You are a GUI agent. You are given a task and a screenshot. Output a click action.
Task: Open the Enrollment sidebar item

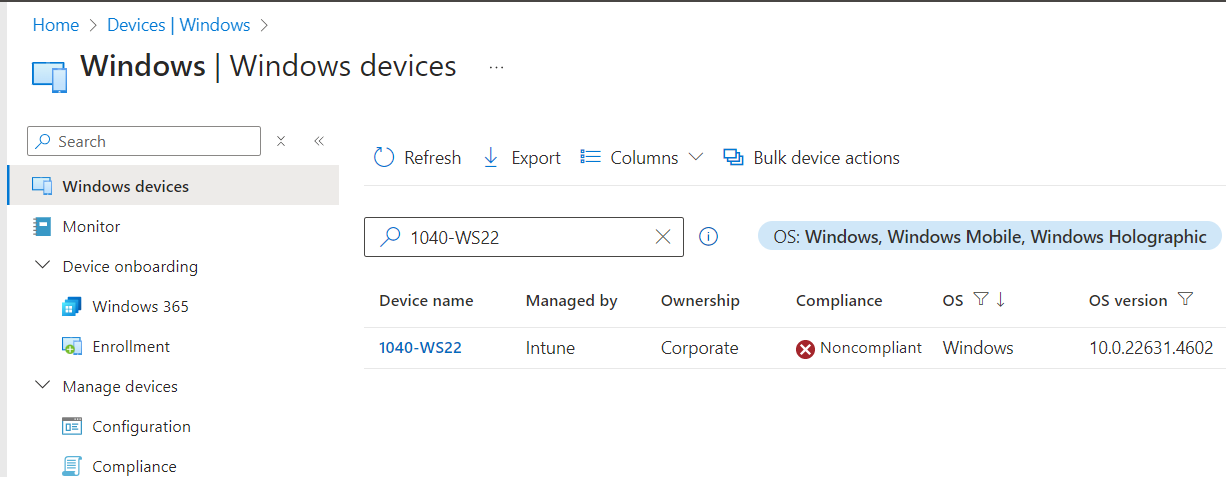pos(130,346)
